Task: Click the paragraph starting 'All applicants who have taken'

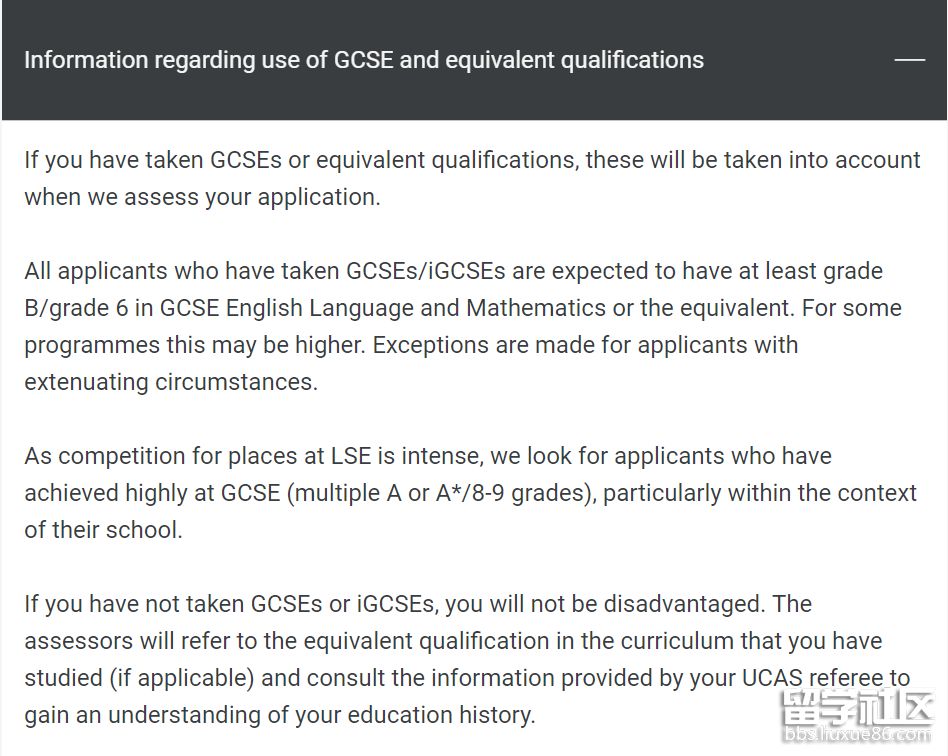Action: (x=463, y=327)
